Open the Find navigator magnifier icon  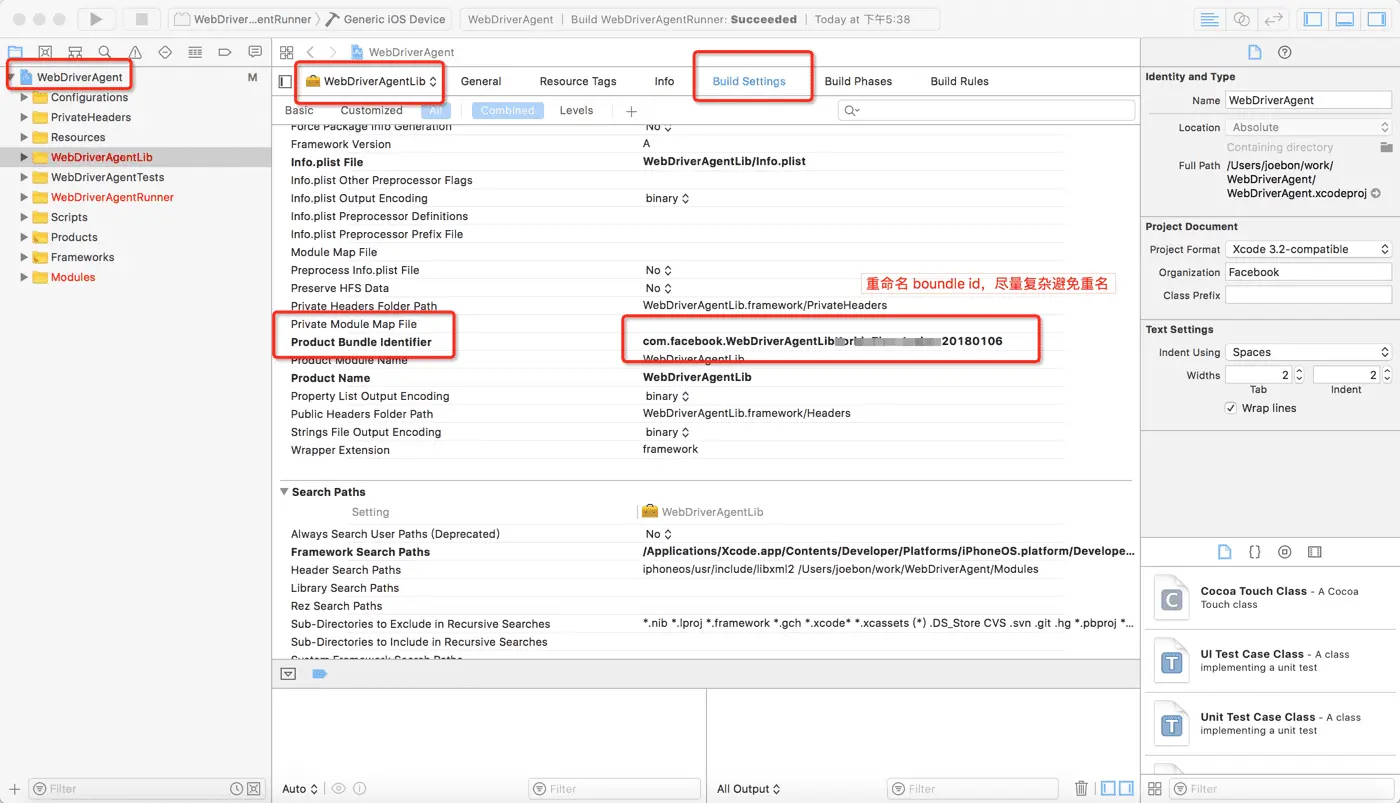tap(105, 52)
